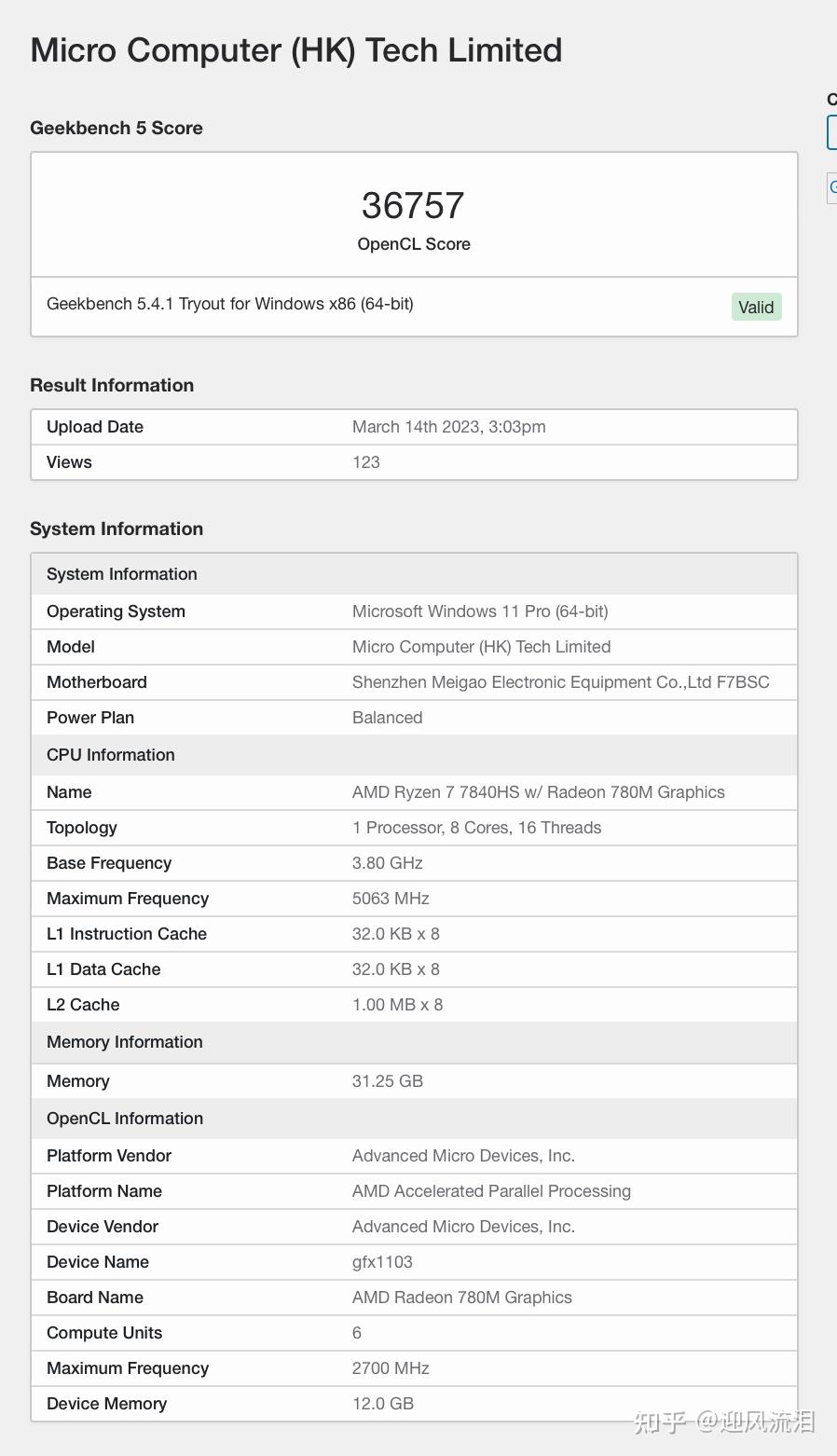Image resolution: width=837 pixels, height=1456 pixels.
Task: Click the Geekbench 5 Score heading
Action: [117, 129]
